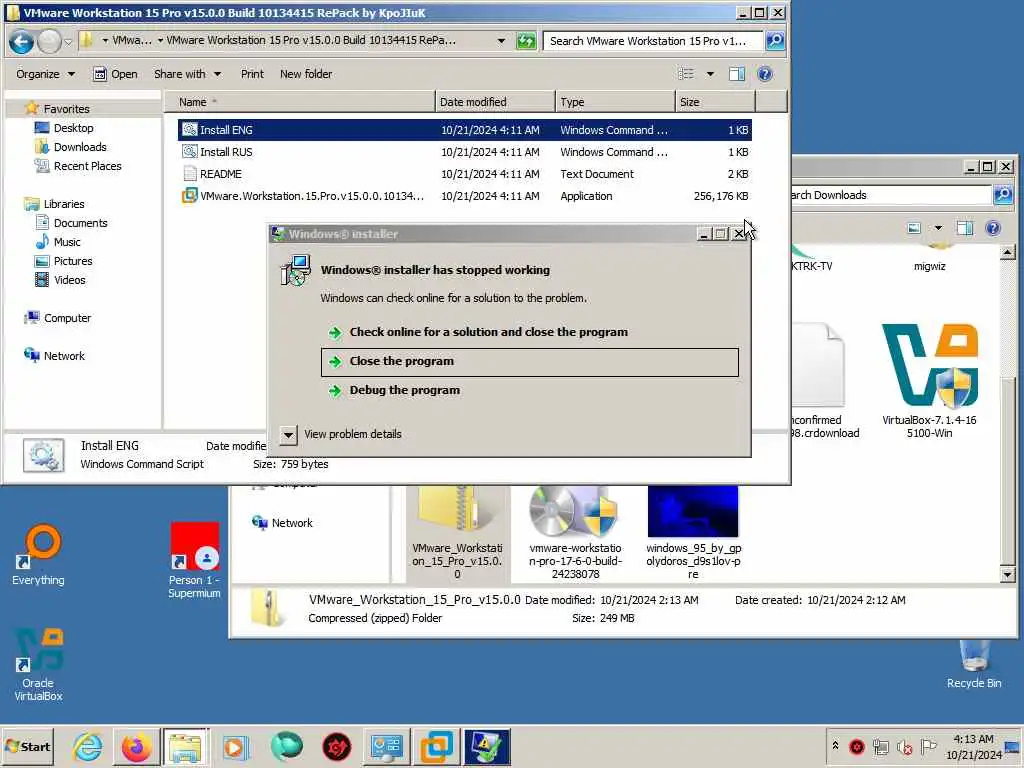
Task: Select the Unconfirmed crdownload file in Downloads
Action: 824,381
